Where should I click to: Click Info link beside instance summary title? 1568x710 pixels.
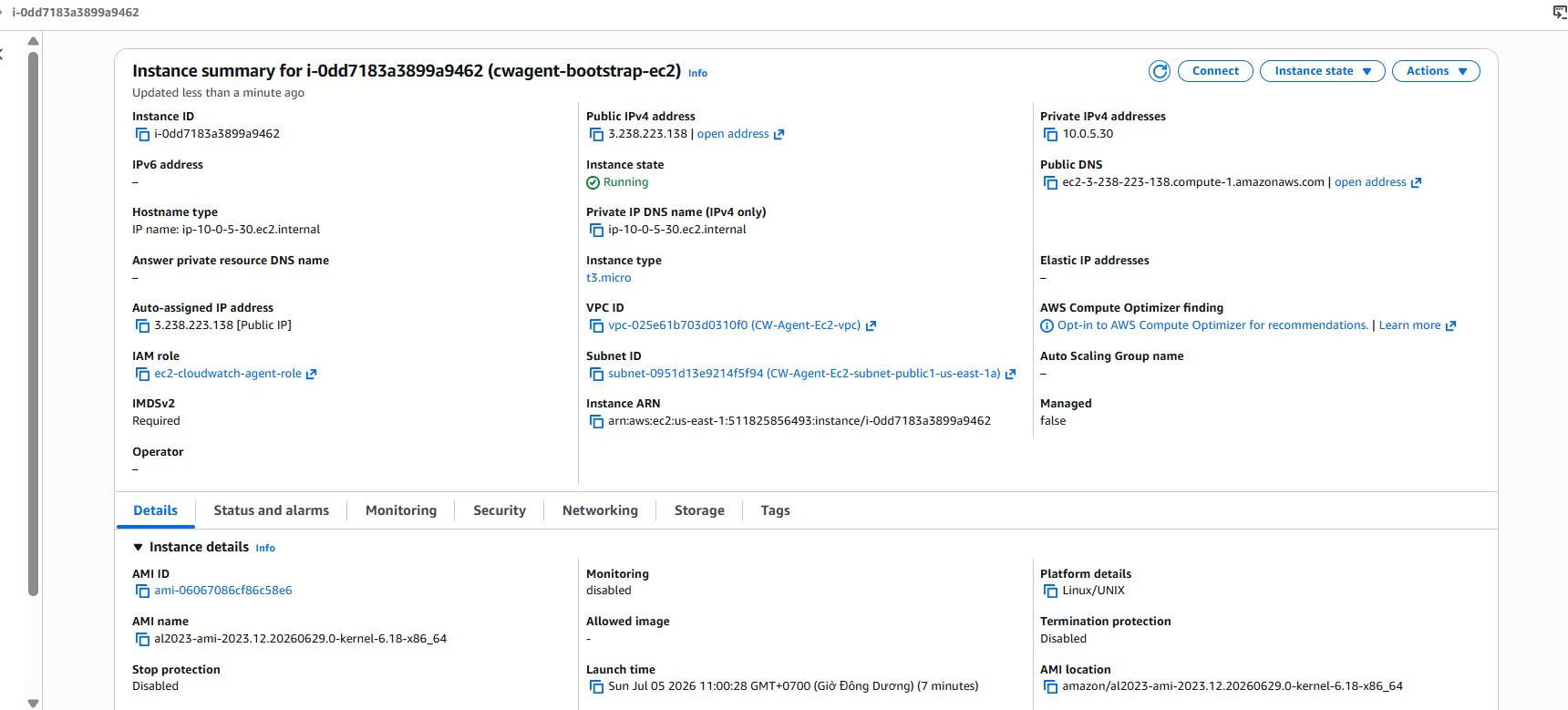coord(697,73)
